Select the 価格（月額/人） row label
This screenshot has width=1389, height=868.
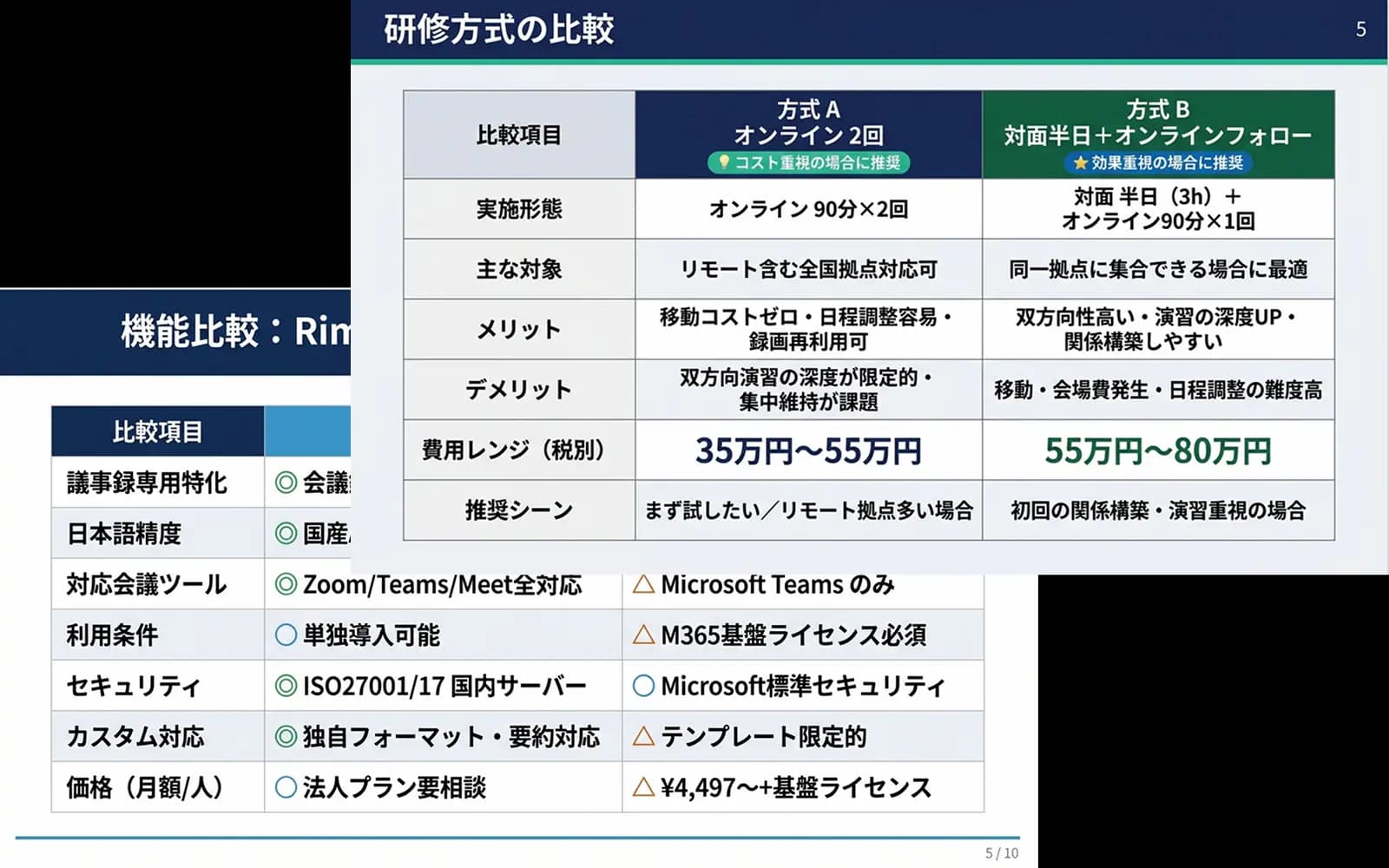157,787
